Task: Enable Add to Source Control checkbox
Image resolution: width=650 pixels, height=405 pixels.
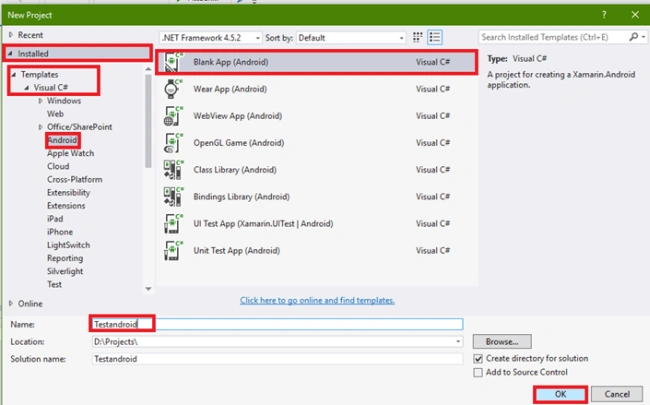Action: 478,372
